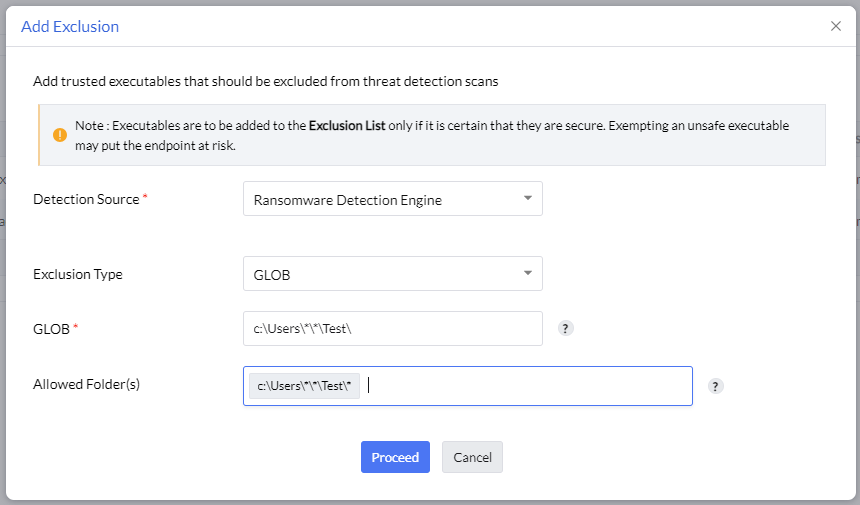Click the Add Exclusion dialog title
This screenshot has width=860, height=505.
[70, 26]
